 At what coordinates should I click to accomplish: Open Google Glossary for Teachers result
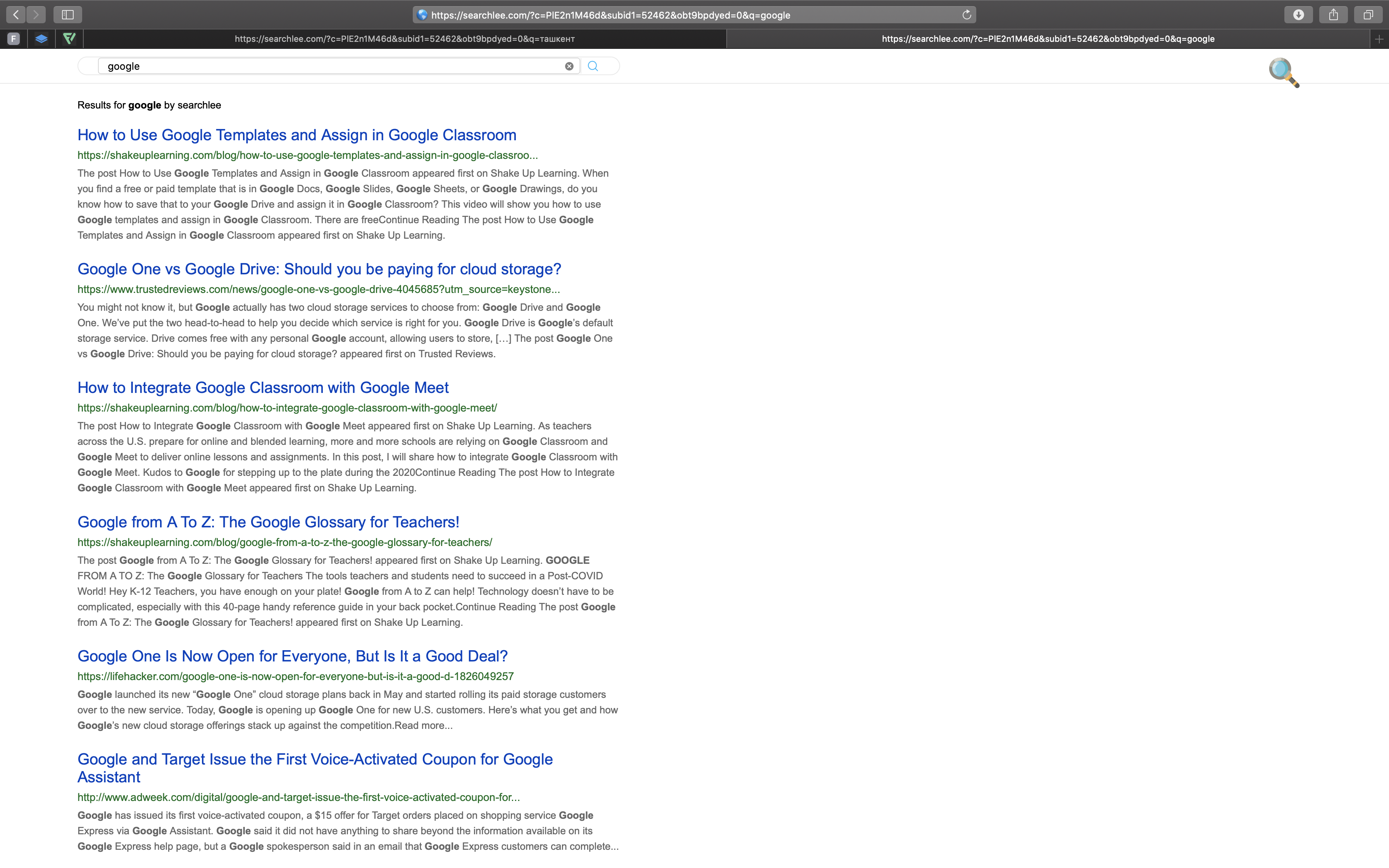tap(268, 522)
